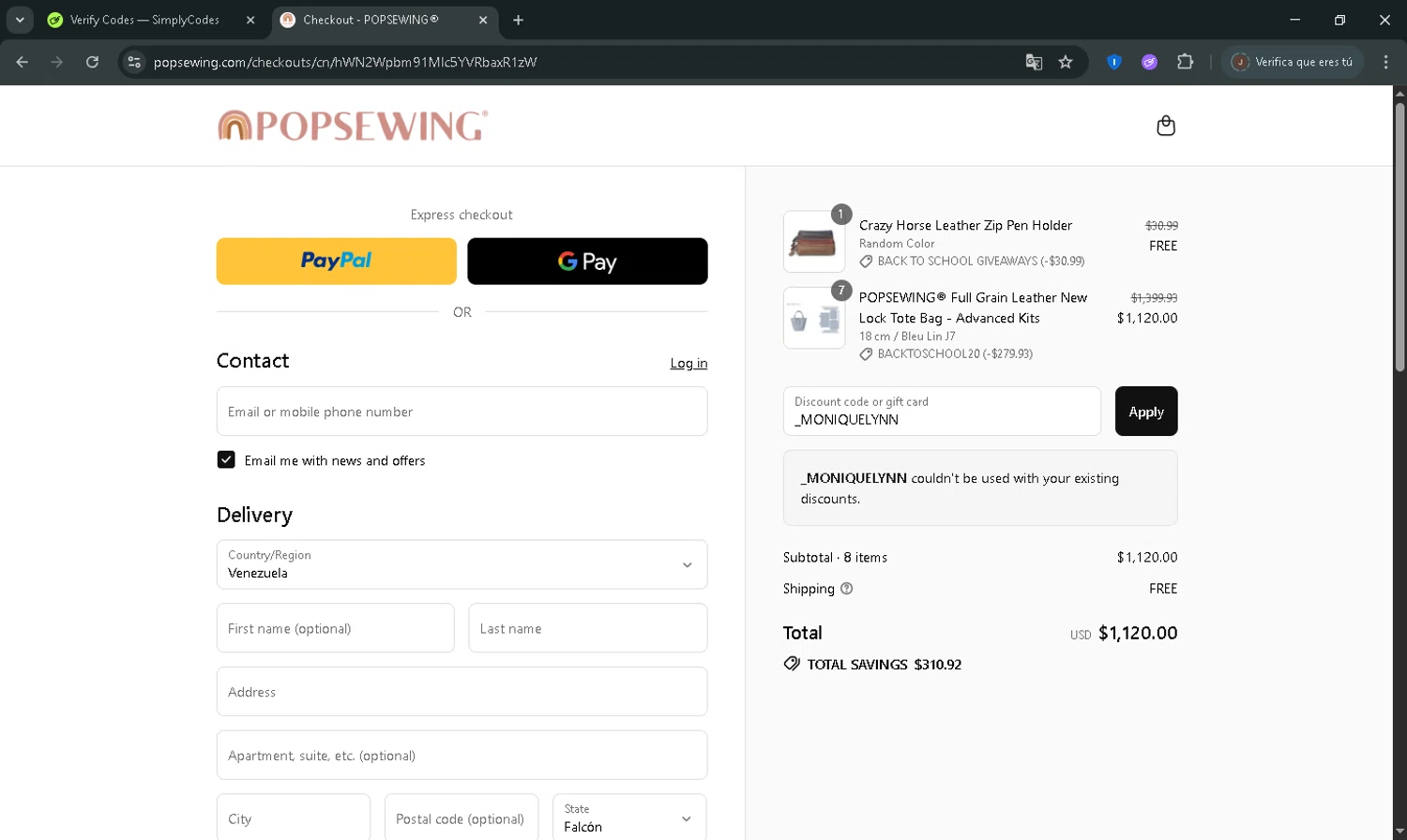Click the Total Savings tag icon
This screenshot has height=840, width=1407.
pos(792,664)
